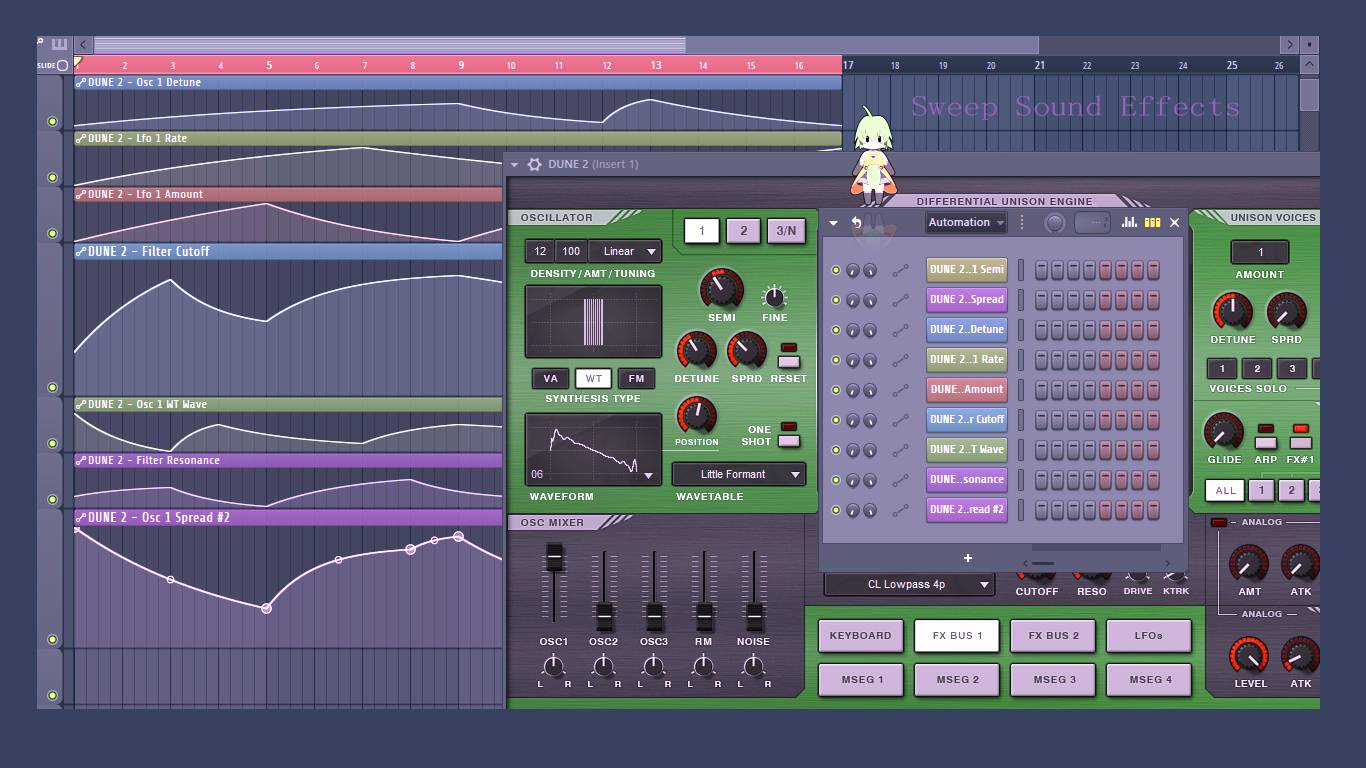Open the MSEG 1 page
Screen dimensions: 1366x768
[x=861, y=680]
